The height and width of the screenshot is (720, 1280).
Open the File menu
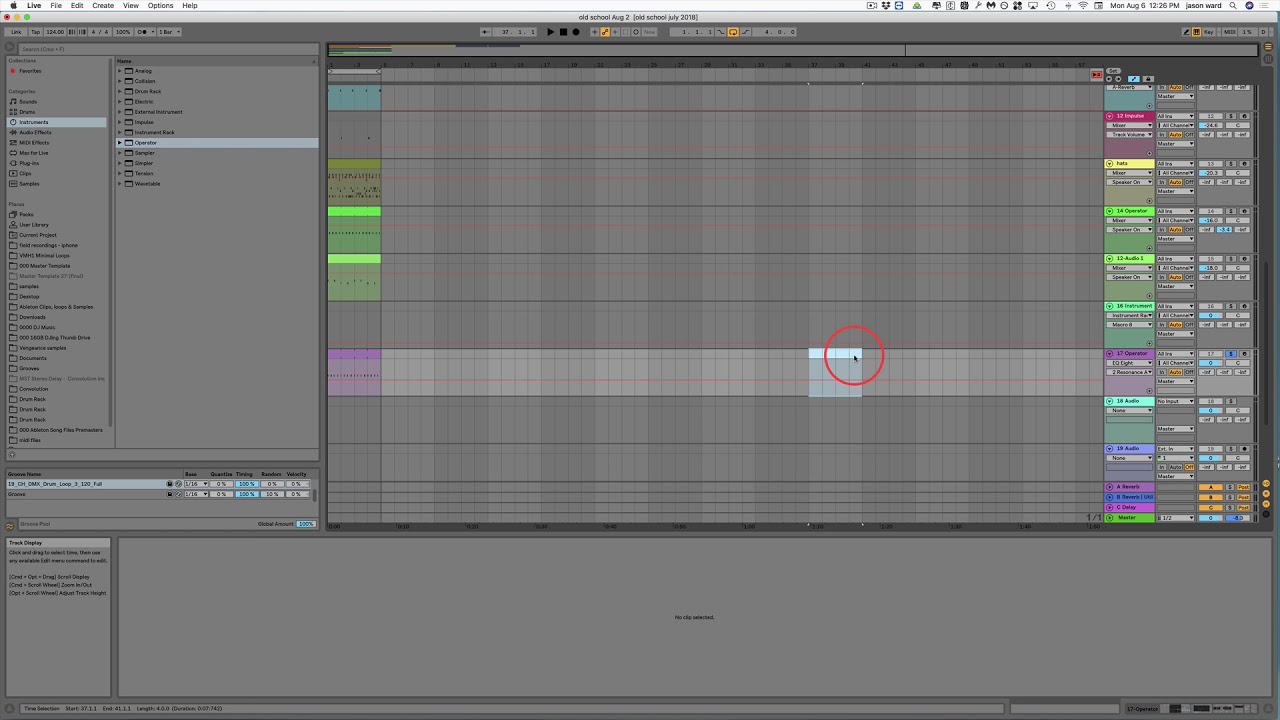point(56,6)
